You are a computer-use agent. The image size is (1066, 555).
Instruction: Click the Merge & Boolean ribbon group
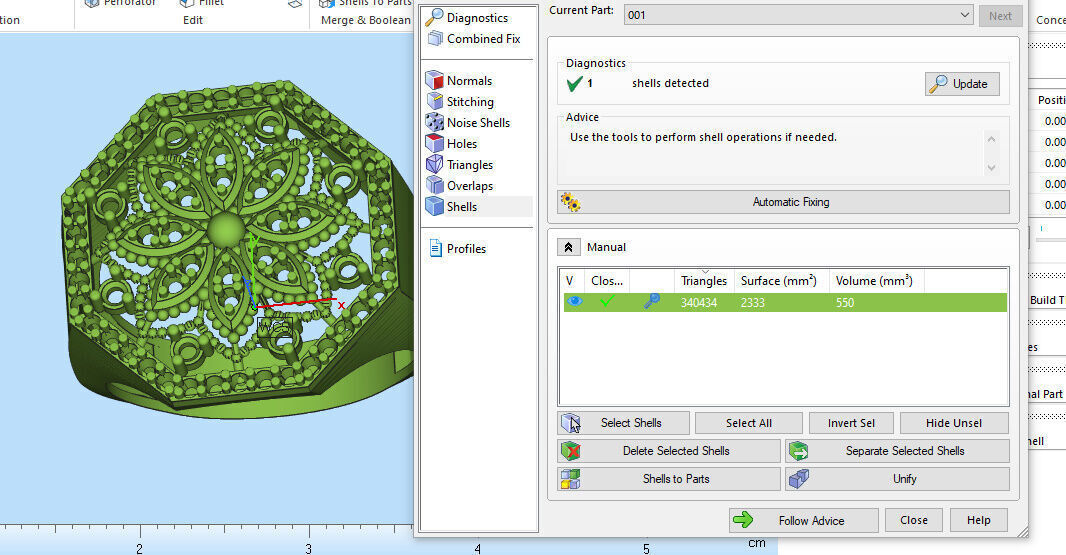366,20
